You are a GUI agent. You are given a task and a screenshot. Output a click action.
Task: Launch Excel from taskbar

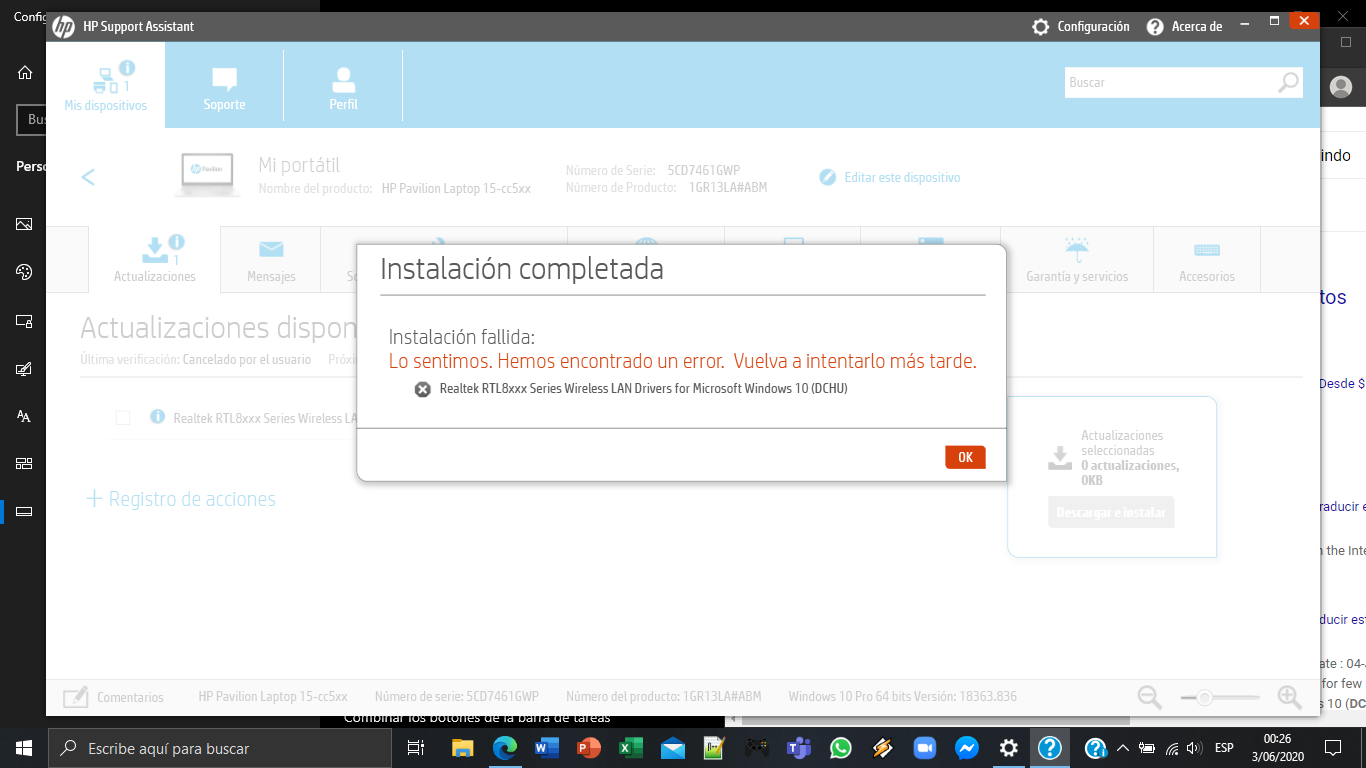pyautogui.click(x=630, y=747)
